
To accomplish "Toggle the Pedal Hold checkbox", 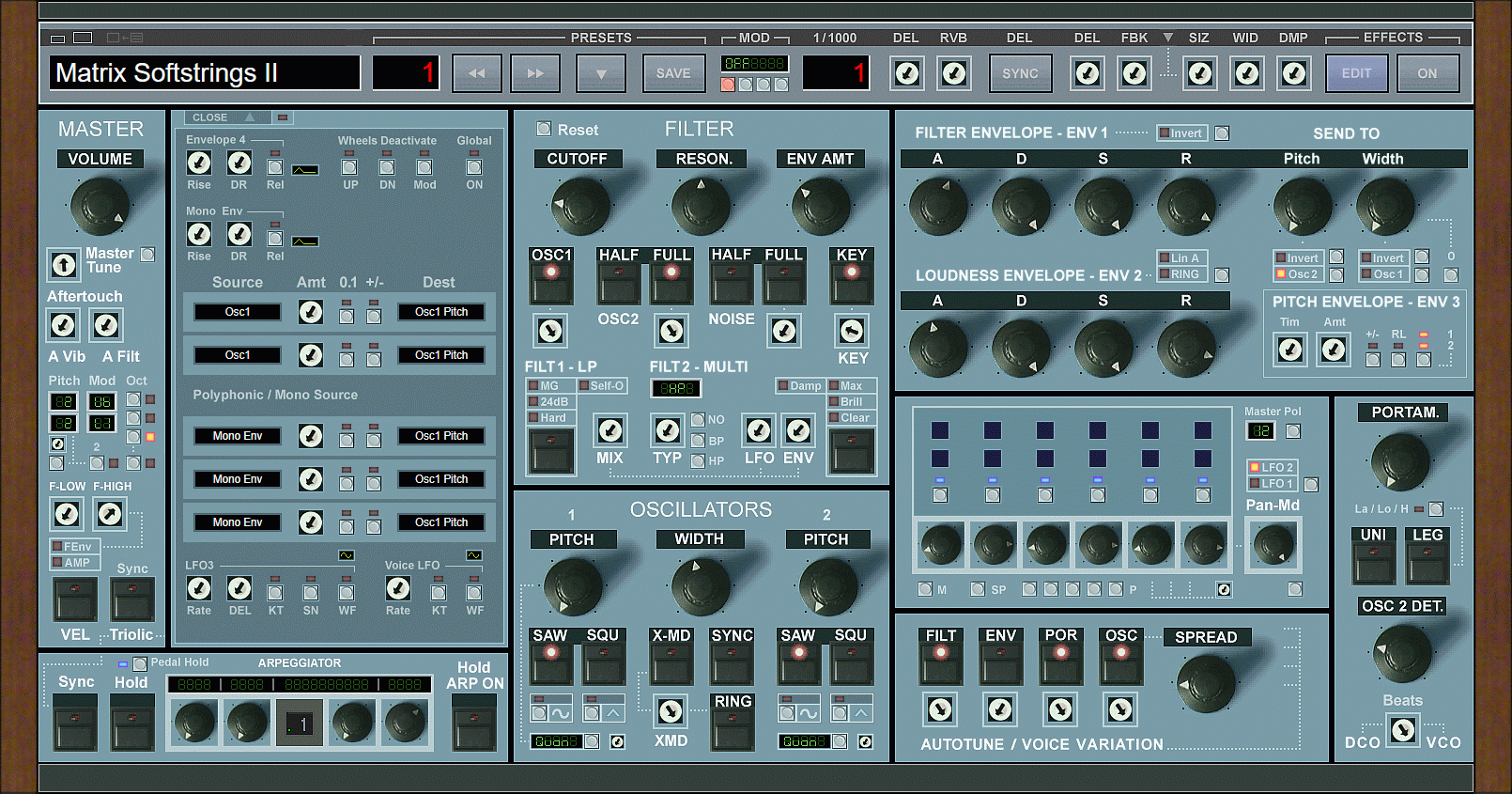I will pyautogui.click(x=140, y=663).
